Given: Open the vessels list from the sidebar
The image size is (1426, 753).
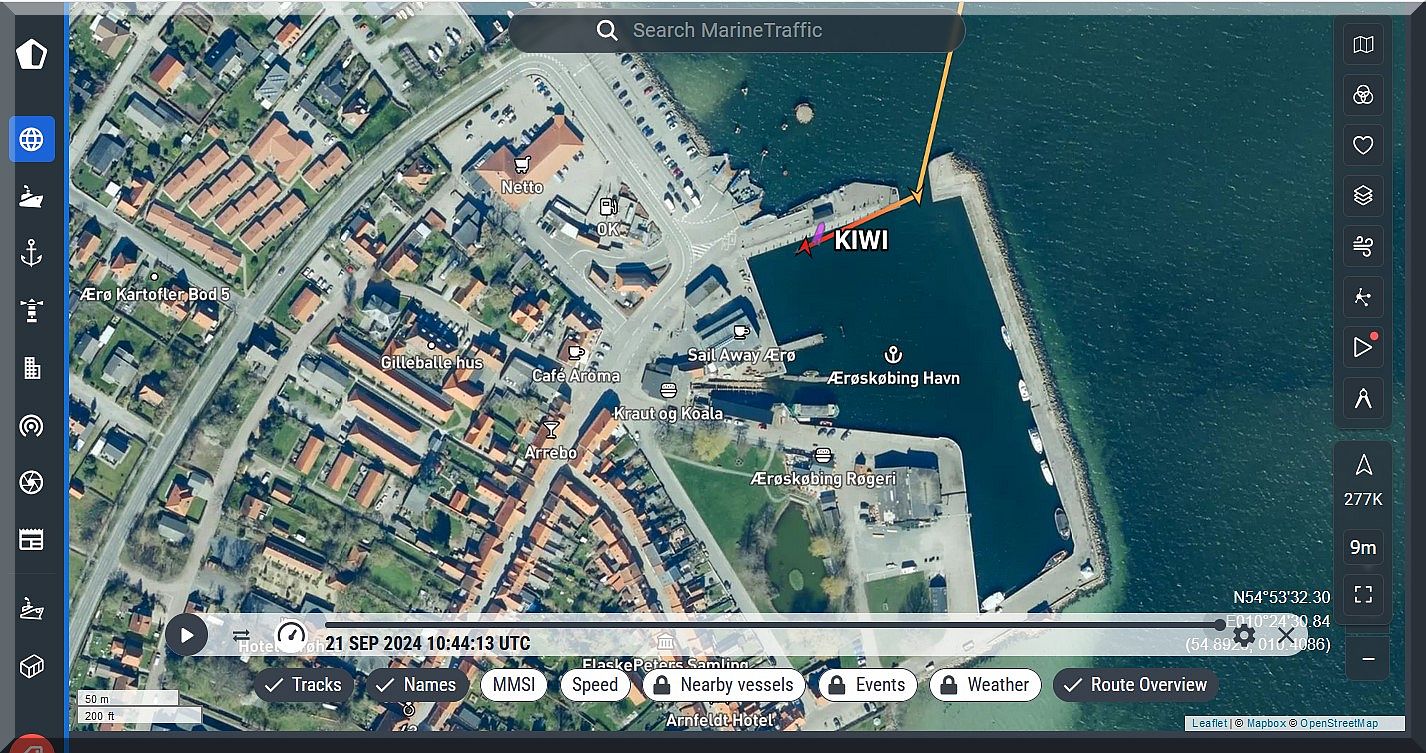Looking at the screenshot, I should [x=32, y=197].
